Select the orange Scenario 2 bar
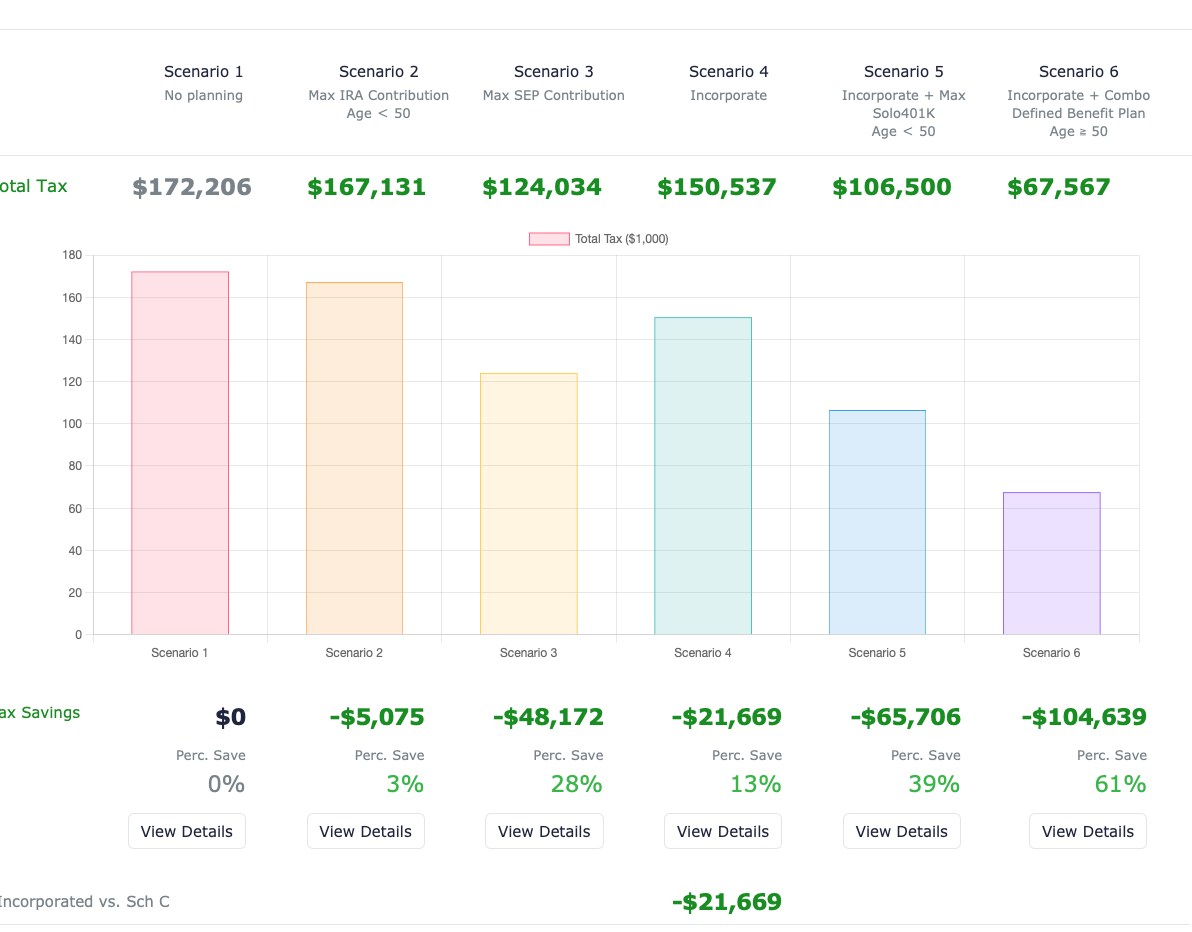This screenshot has height=932, width=1192. [354, 458]
